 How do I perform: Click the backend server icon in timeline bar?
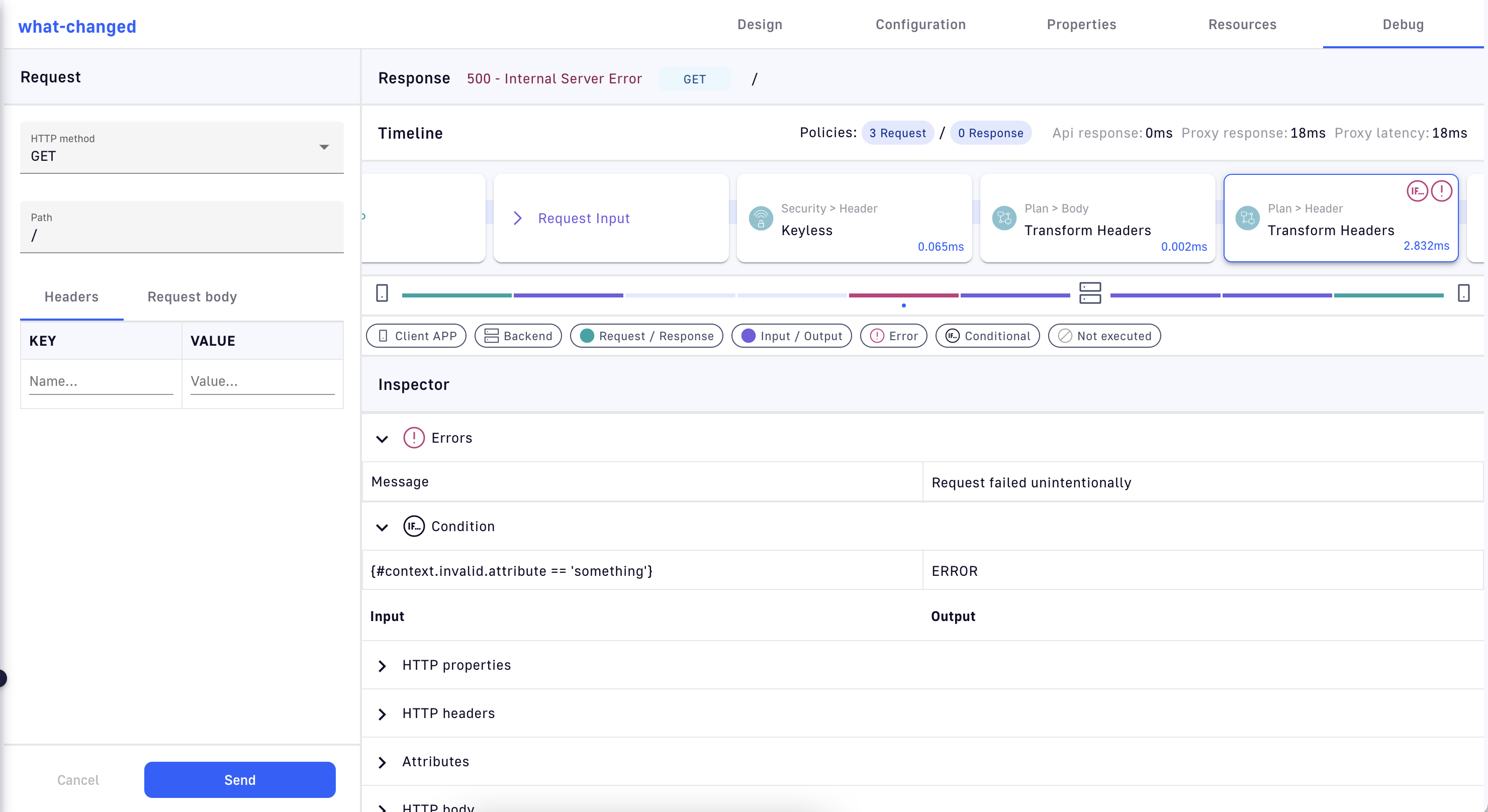pos(1090,293)
